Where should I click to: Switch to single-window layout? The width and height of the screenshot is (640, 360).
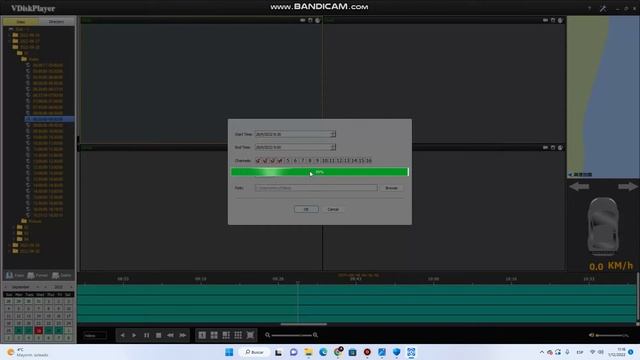(202, 335)
